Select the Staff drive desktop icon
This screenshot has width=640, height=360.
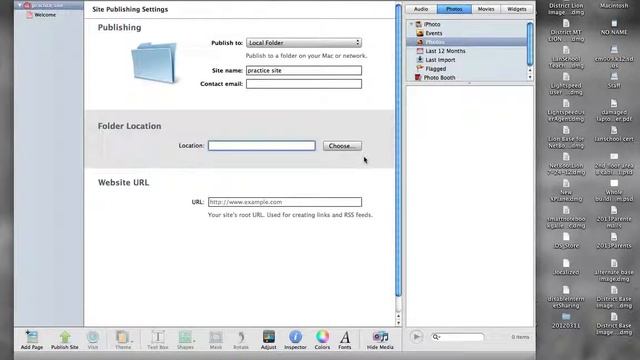[614, 80]
